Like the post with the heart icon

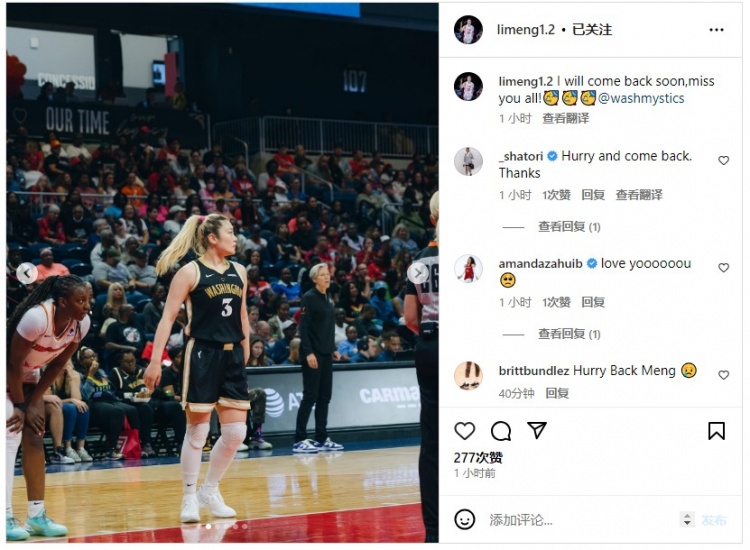point(464,431)
